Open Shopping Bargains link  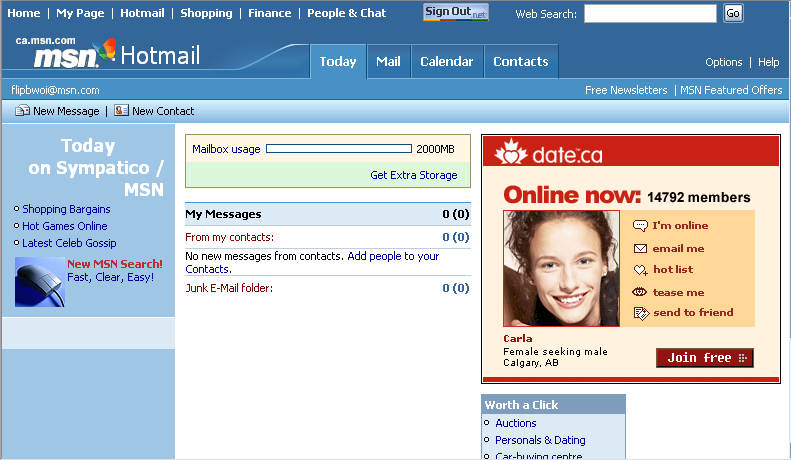click(66, 209)
